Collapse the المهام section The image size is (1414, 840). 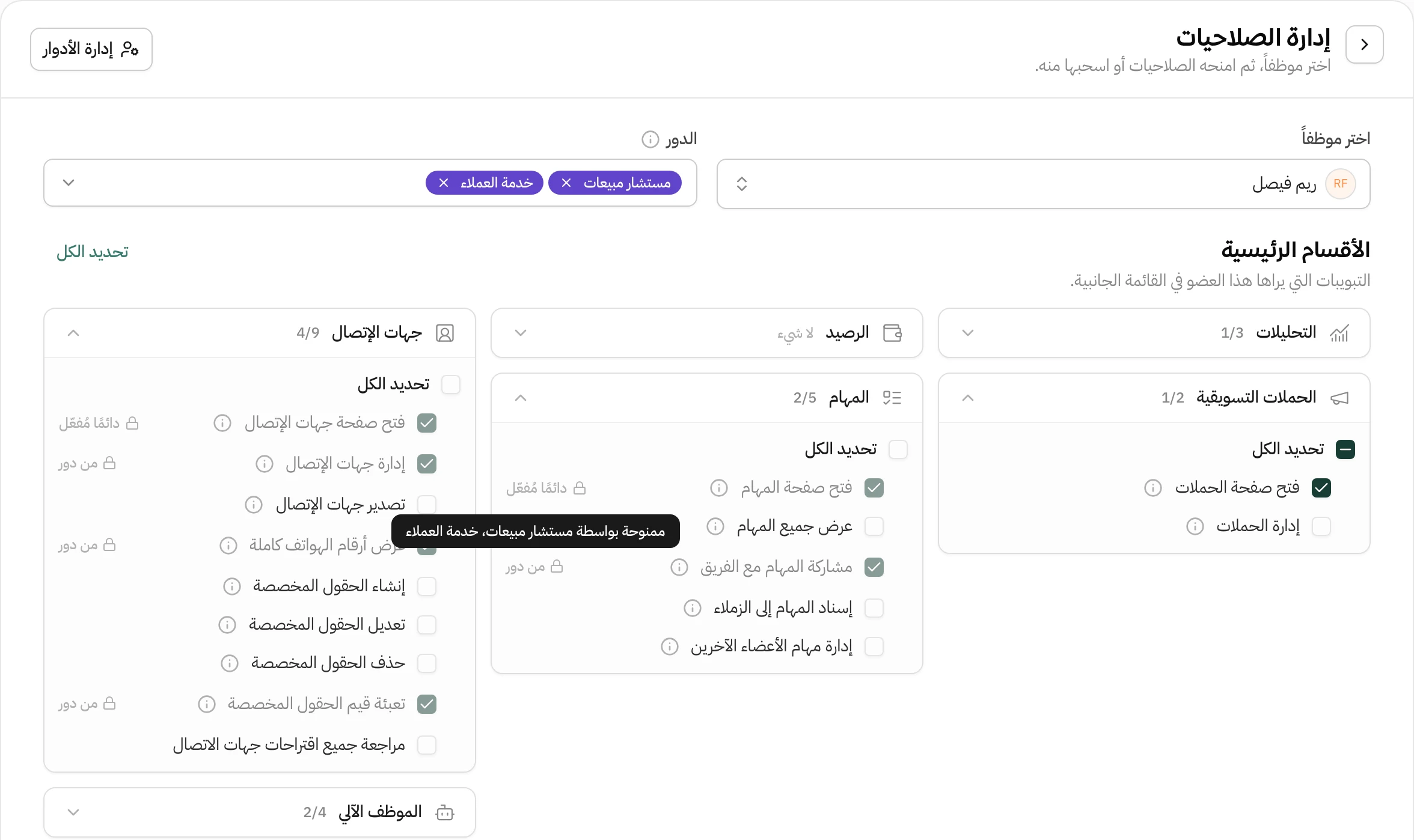coord(521,398)
